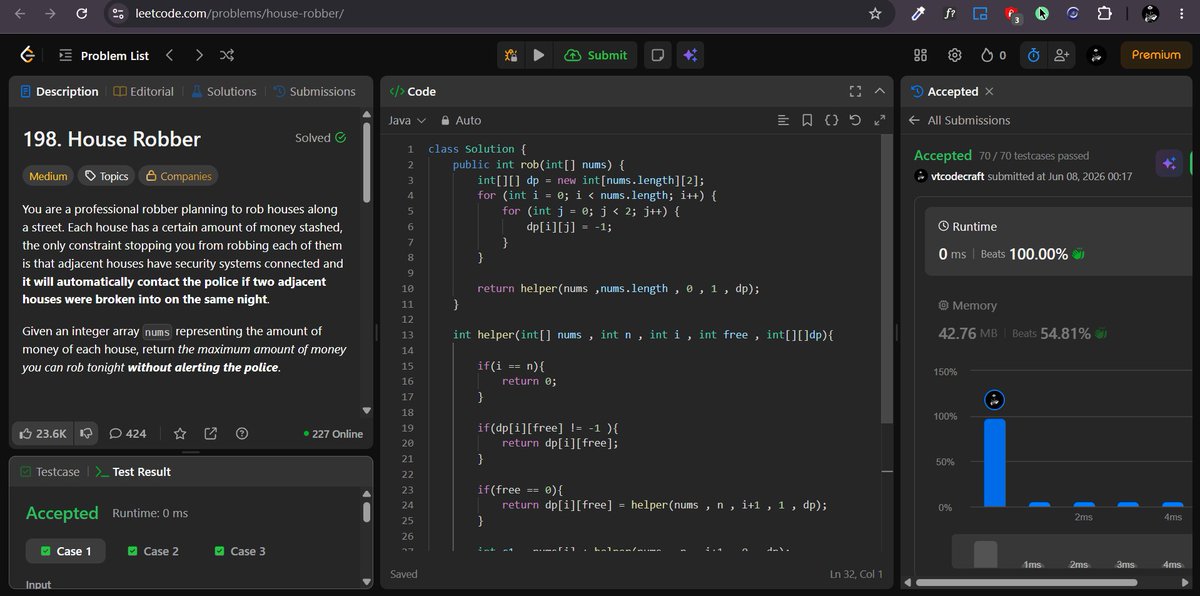Reset code to default with undo icon
The height and width of the screenshot is (596, 1200).
click(x=855, y=120)
